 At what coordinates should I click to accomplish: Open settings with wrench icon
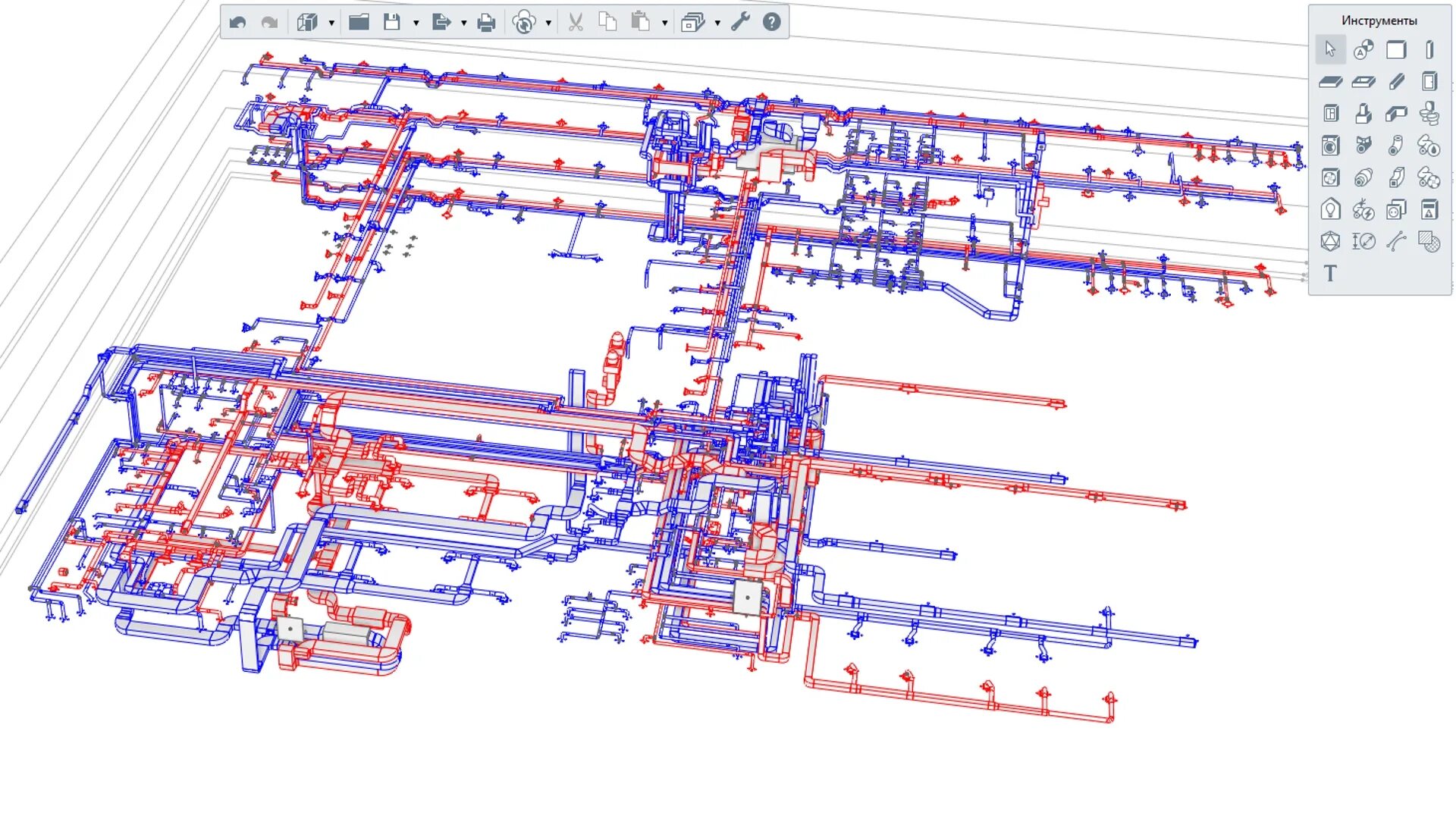click(x=740, y=22)
